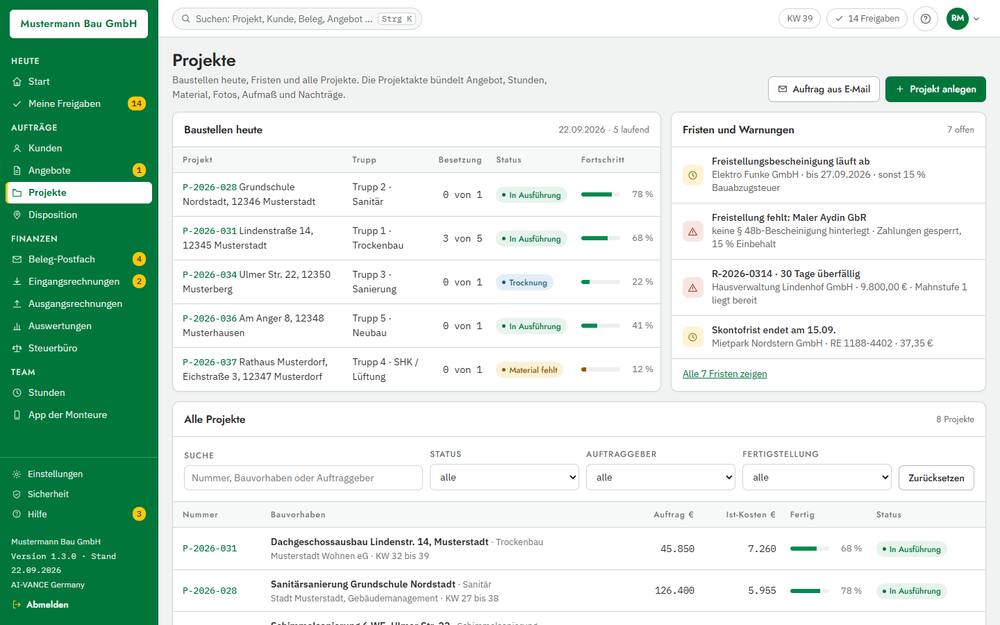Open the Auftraggeber filter dropdown

(661, 478)
